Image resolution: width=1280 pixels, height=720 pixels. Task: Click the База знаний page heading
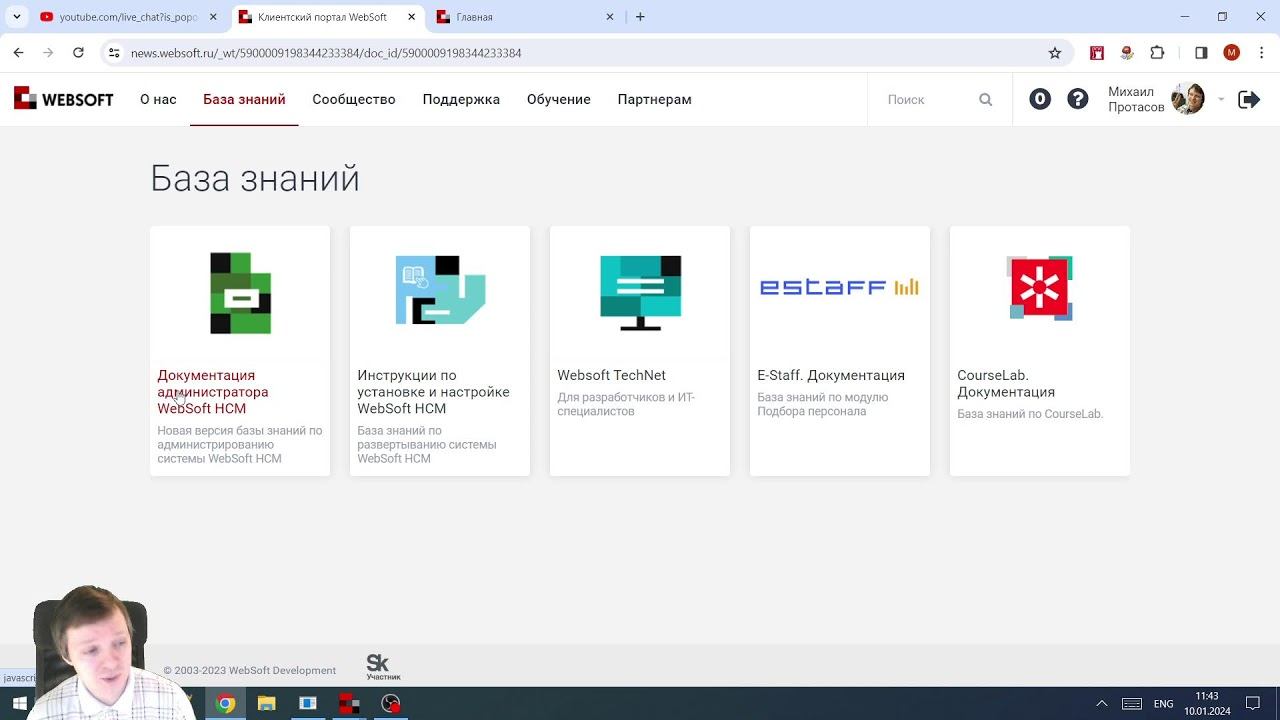(x=255, y=178)
